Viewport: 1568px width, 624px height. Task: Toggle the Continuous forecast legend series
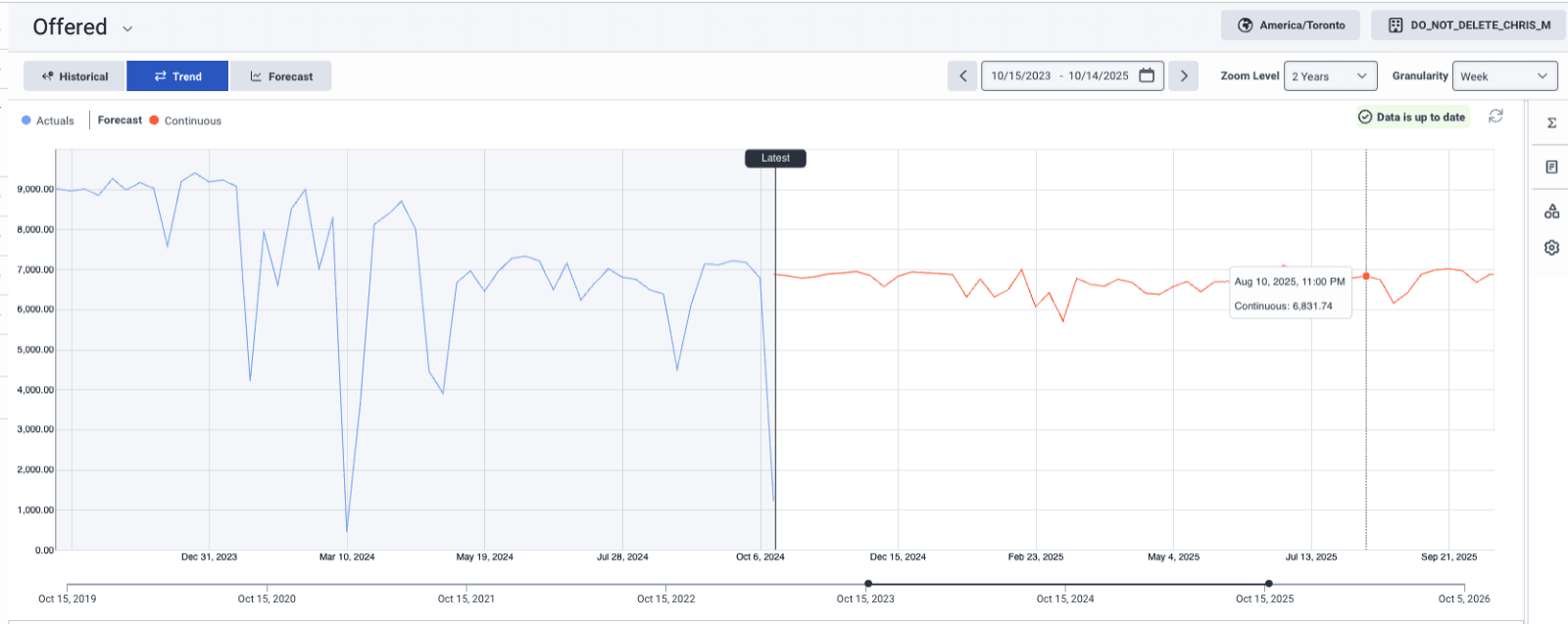point(185,120)
